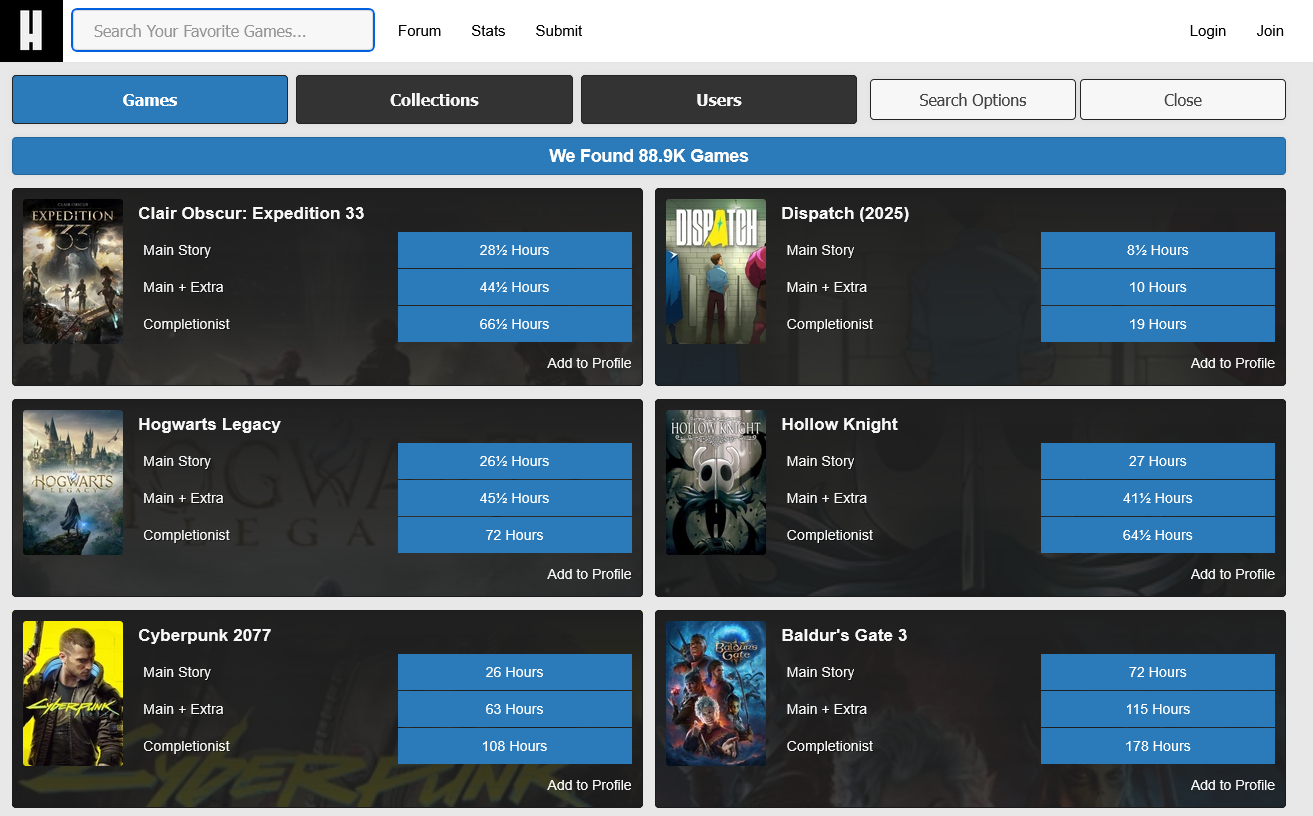Screen dimensions: 1313x816
Task: Click Cyberpunk 2077's '63 Hours' Main + Extra time
Action: pos(515,709)
